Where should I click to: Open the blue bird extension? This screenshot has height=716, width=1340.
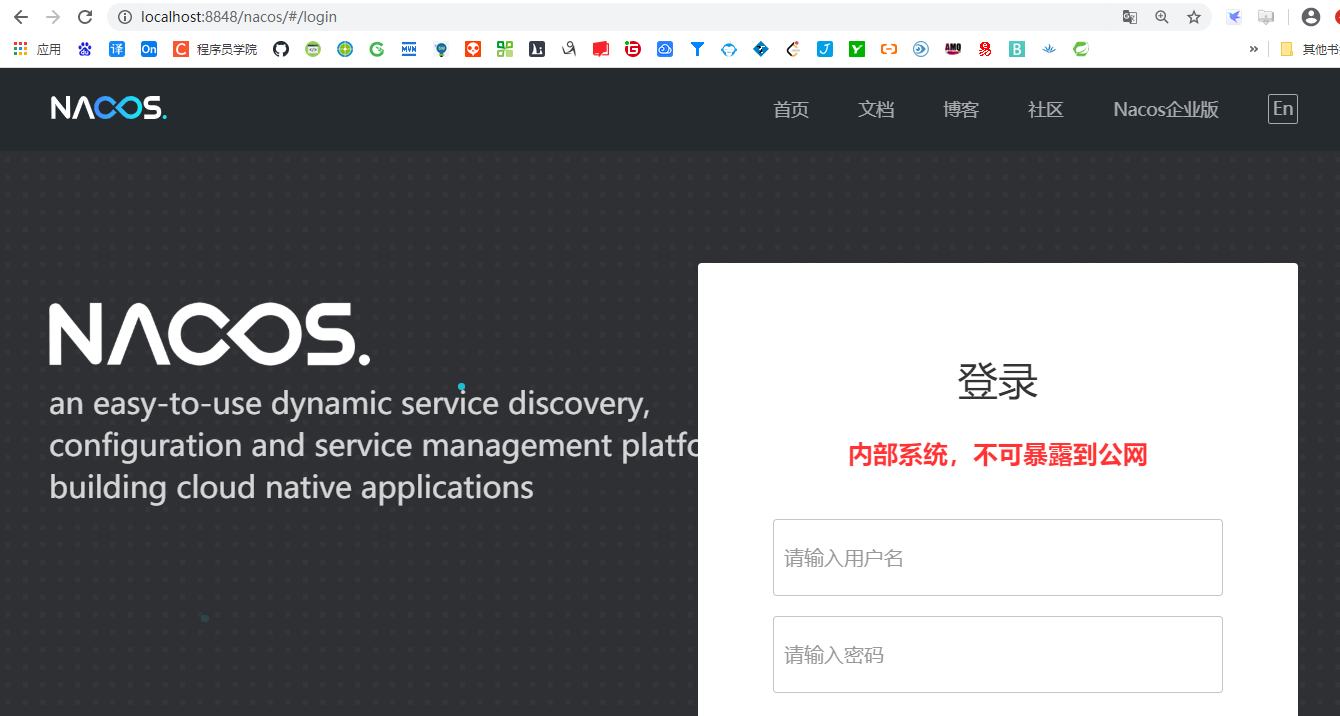[x=1235, y=17]
